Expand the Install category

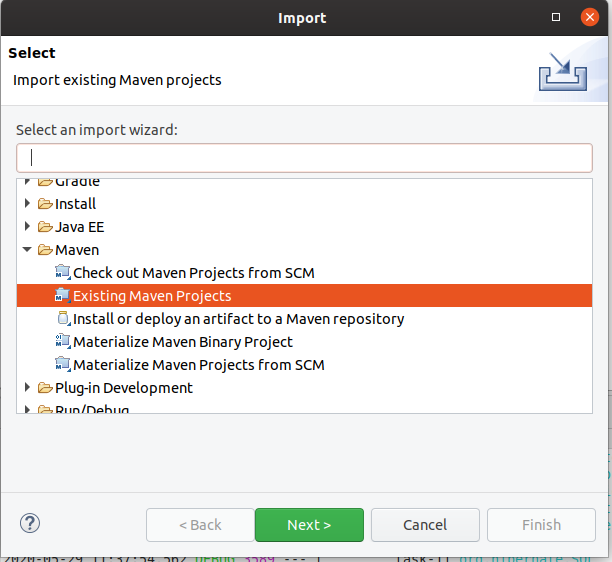point(28,204)
